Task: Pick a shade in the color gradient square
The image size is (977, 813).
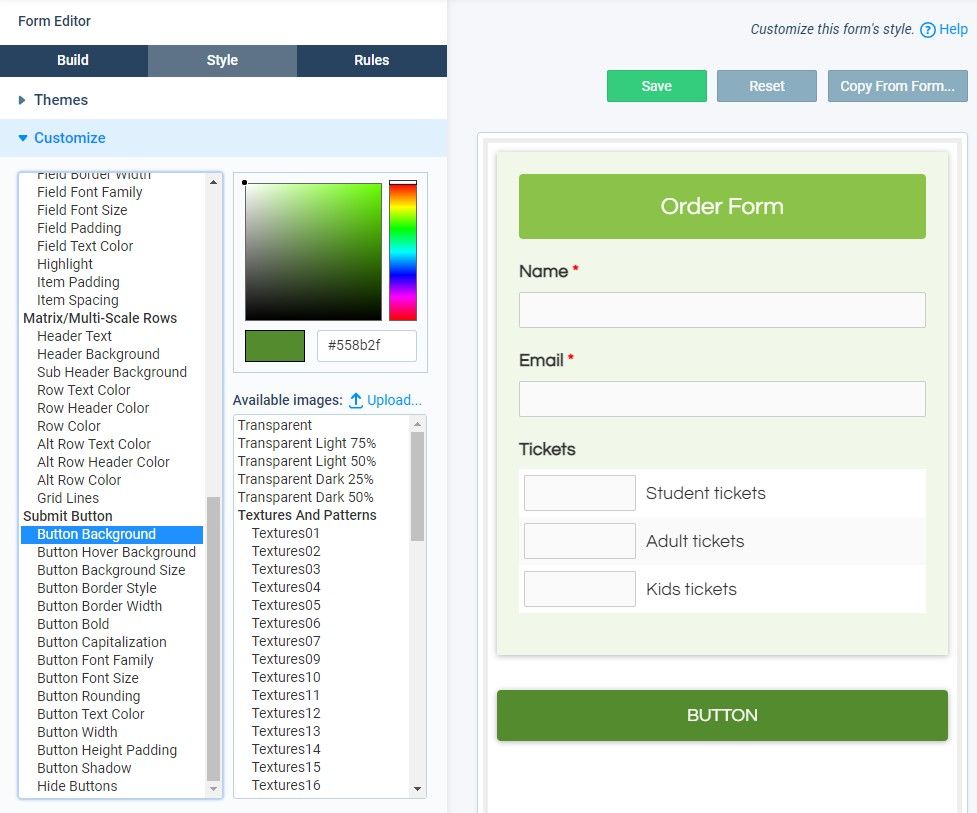Action: (313, 252)
